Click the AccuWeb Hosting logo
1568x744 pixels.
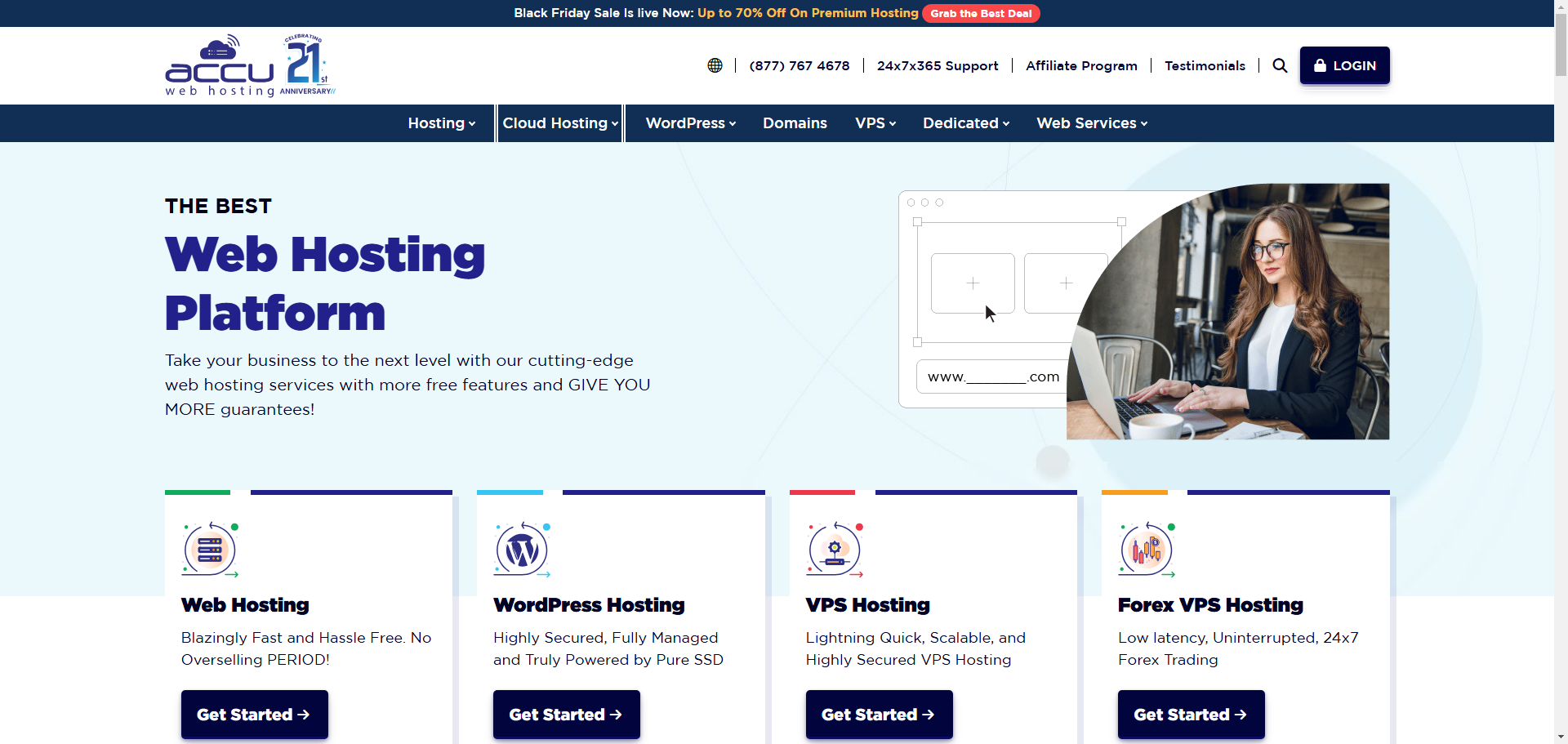coord(220,65)
